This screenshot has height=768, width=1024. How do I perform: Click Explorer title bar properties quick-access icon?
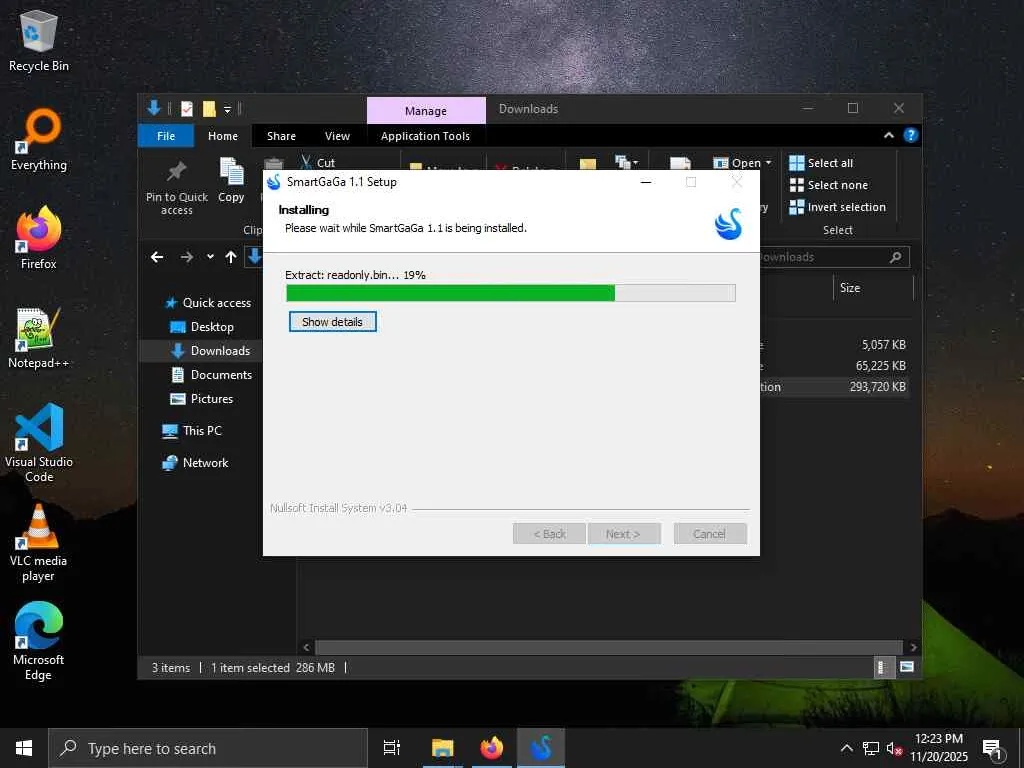tap(187, 109)
